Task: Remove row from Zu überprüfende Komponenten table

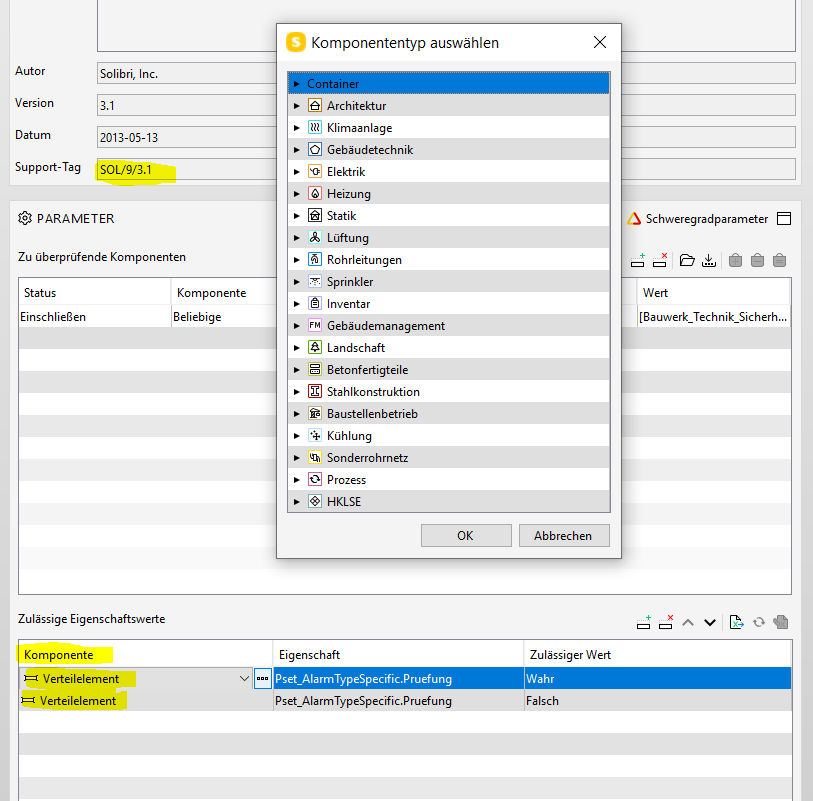Action: coord(660,260)
